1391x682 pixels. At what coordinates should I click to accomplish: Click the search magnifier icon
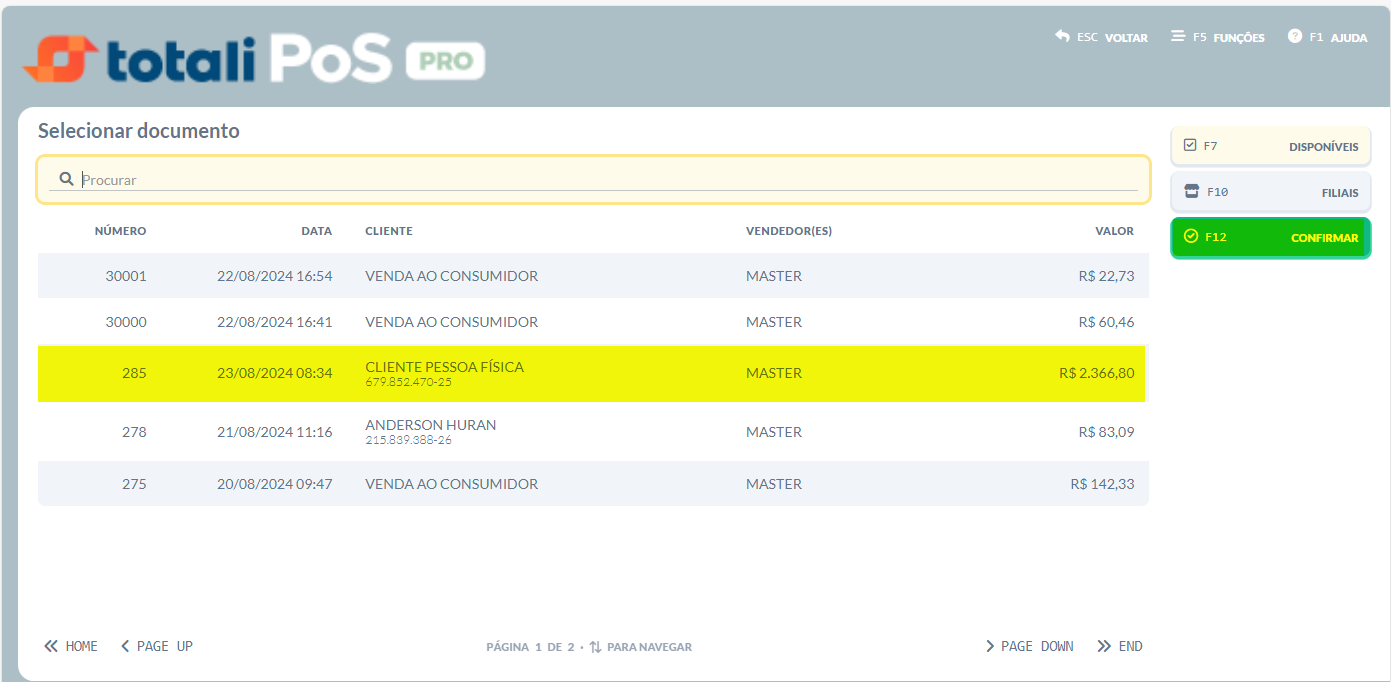pyautogui.click(x=66, y=179)
